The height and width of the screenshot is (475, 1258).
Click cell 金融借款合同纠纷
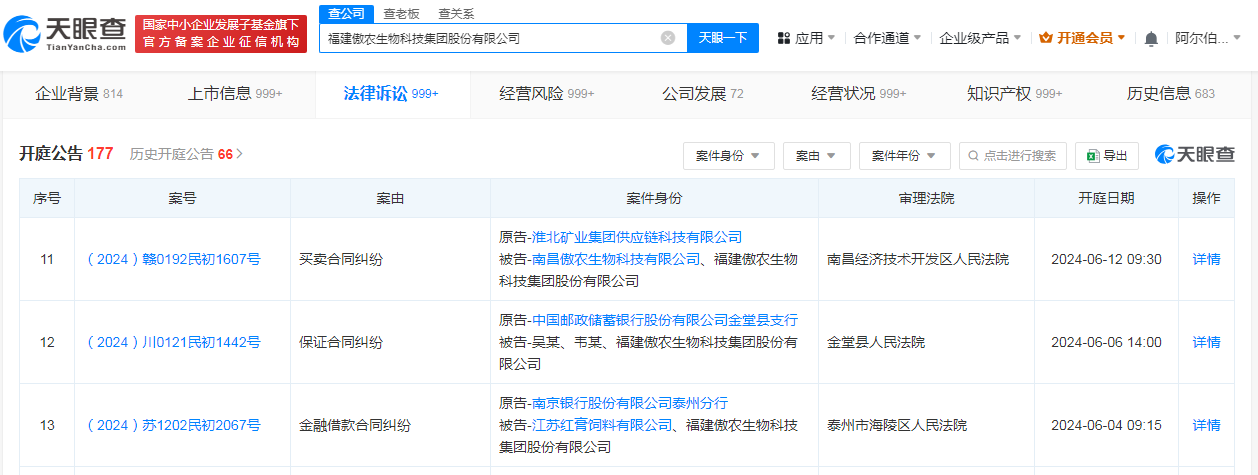(355, 425)
